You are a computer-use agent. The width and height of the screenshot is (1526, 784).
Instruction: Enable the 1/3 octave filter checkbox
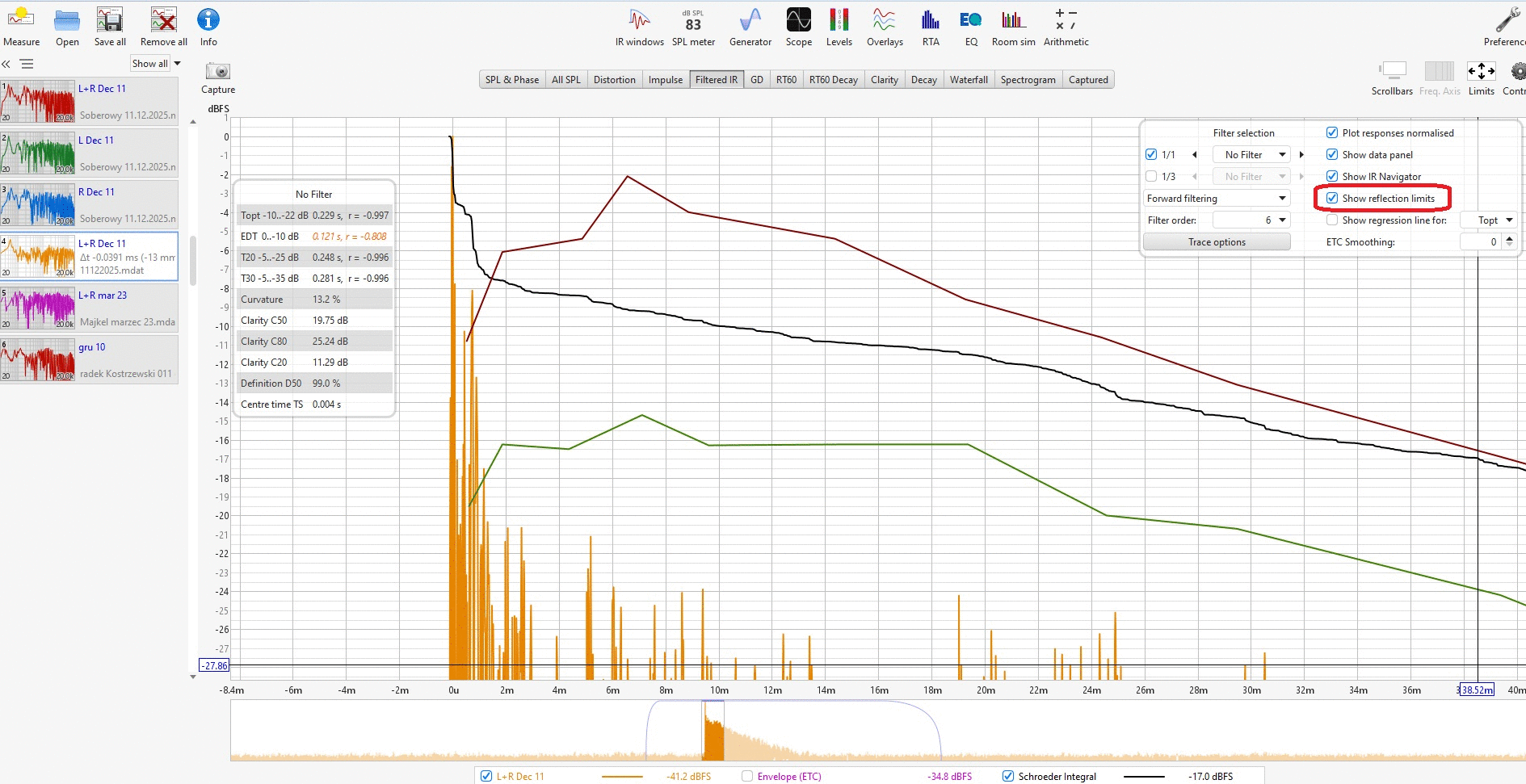tap(1151, 176)
